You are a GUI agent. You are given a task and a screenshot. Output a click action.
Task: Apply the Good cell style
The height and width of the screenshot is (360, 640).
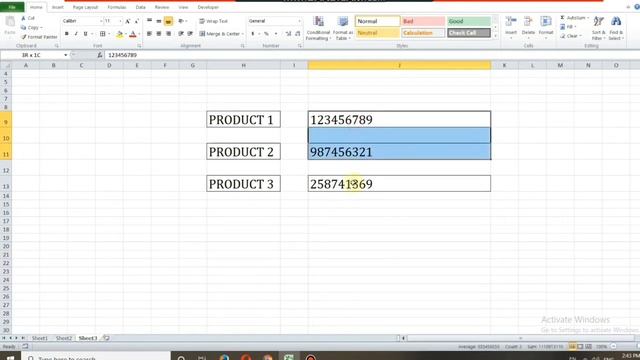tap(469, 21)
